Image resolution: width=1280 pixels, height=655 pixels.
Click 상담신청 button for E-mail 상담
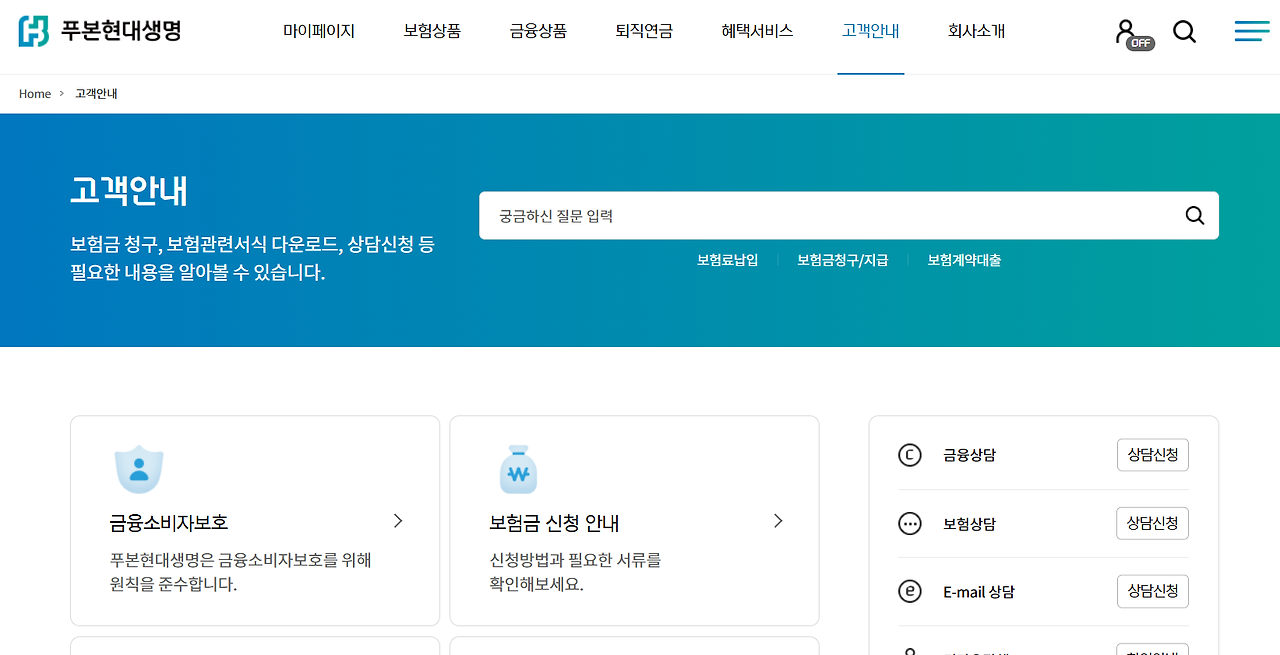click(1153, 591)
